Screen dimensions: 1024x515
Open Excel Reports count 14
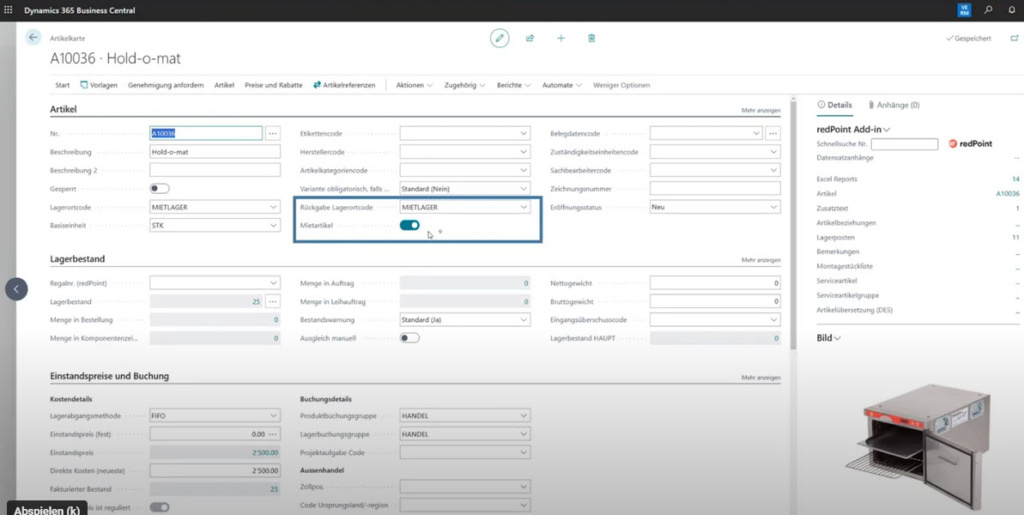1016,178
